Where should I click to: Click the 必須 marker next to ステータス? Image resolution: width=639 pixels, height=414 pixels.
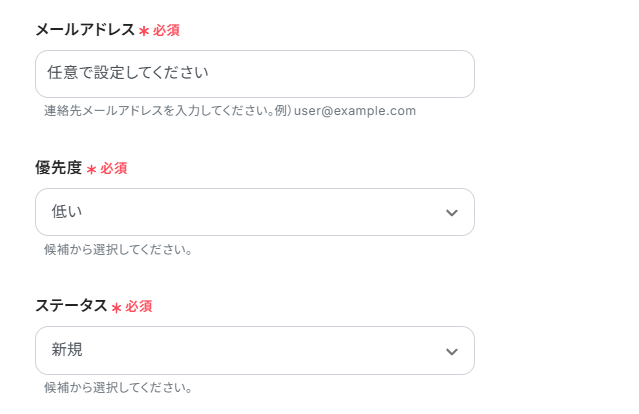tap(139, 307)
